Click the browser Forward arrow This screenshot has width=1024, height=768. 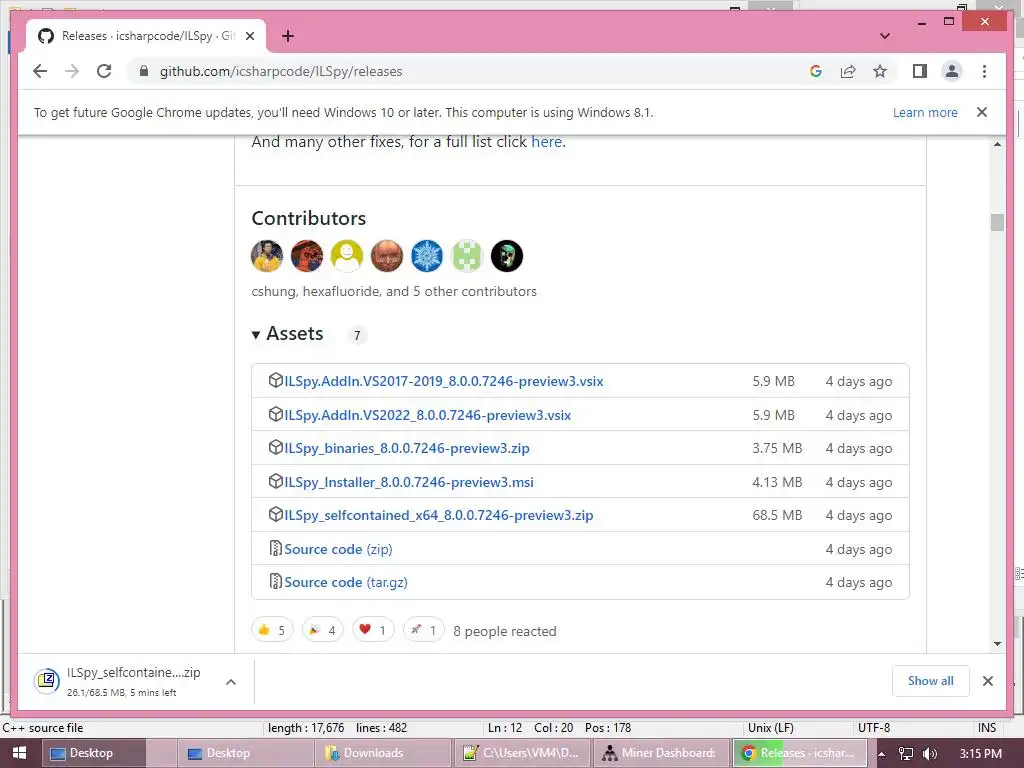[72, 71]
